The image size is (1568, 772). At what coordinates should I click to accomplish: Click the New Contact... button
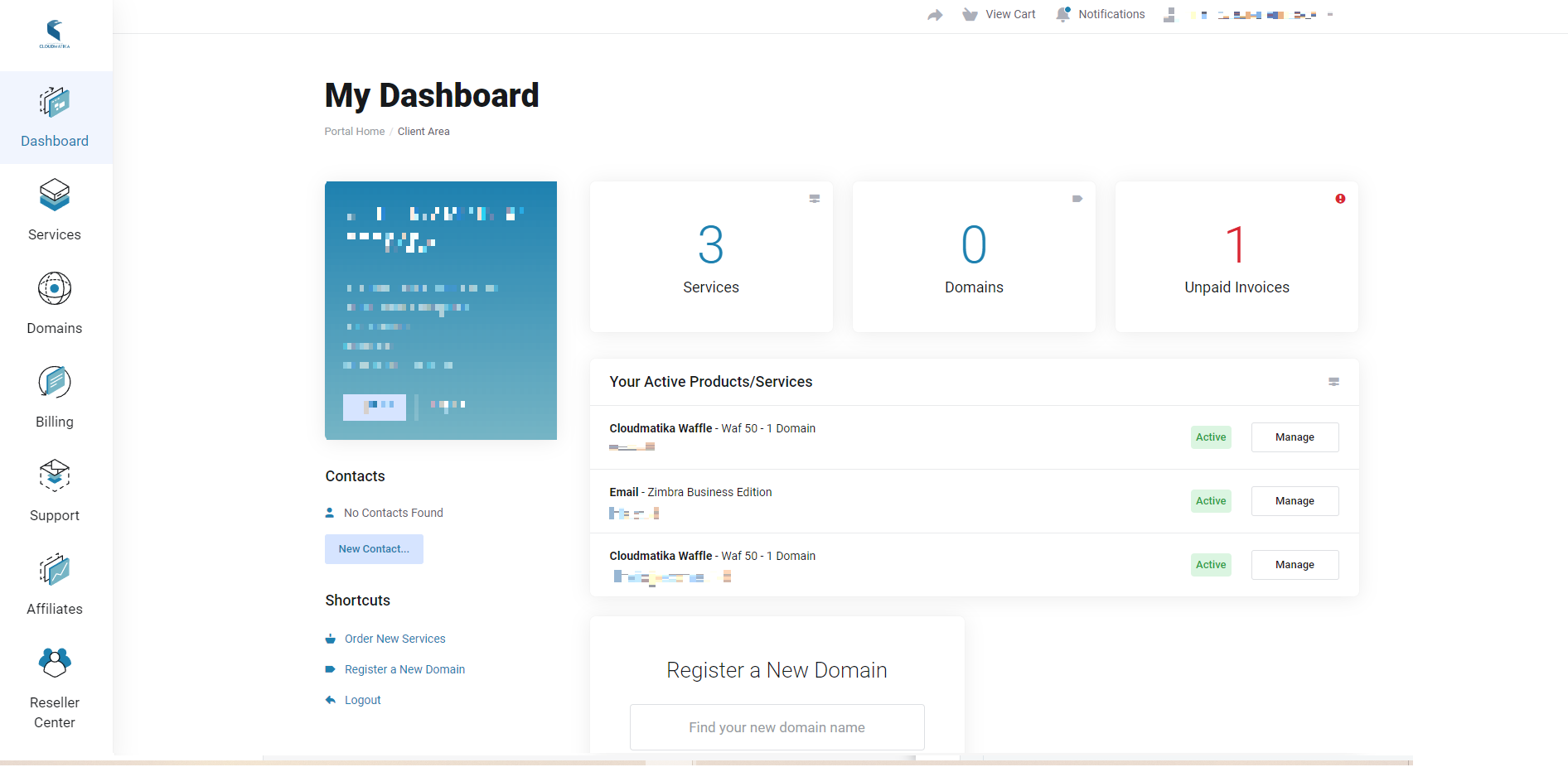point(374,549)
